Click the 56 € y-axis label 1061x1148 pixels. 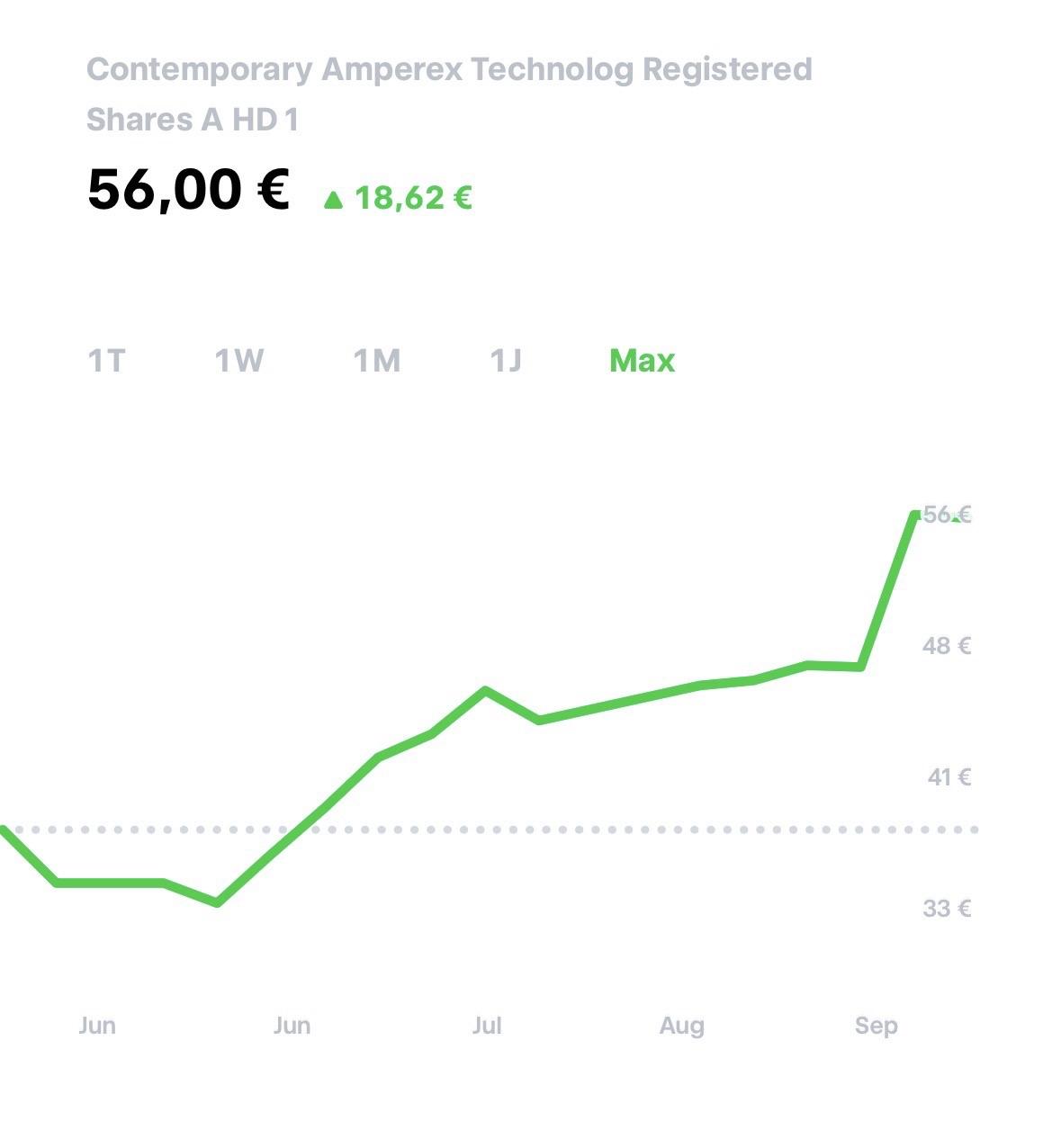tap(946, 515)
